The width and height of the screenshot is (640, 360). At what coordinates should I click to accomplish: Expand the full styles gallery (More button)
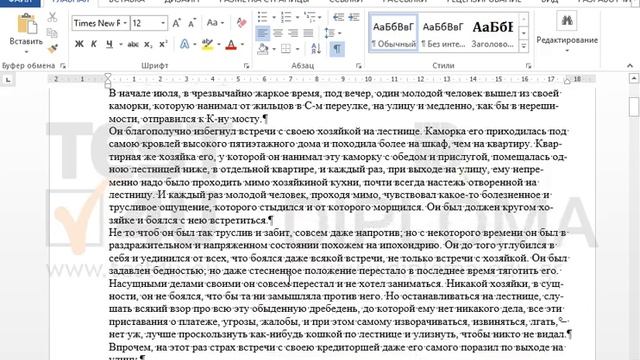click(524, 47)
